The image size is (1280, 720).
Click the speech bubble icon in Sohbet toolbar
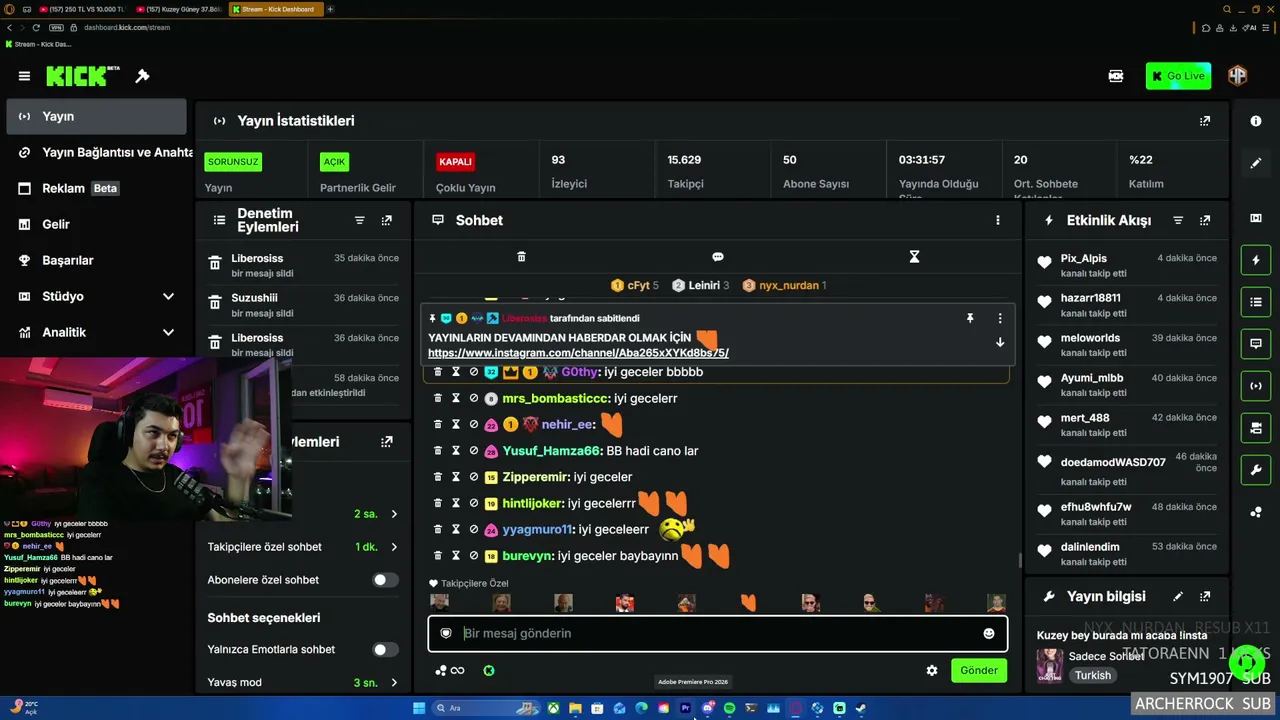[717, 257]
